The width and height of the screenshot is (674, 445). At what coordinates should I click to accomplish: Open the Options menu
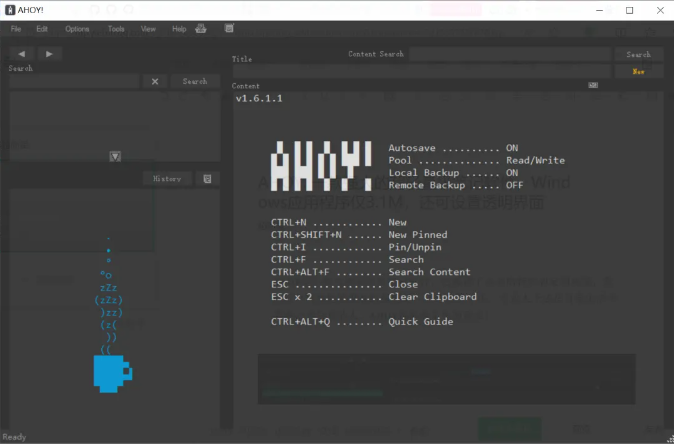[77, 29]
